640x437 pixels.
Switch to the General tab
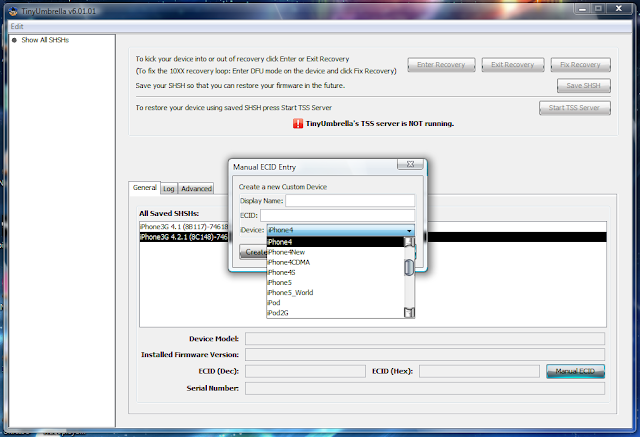(x=144, y=188)
